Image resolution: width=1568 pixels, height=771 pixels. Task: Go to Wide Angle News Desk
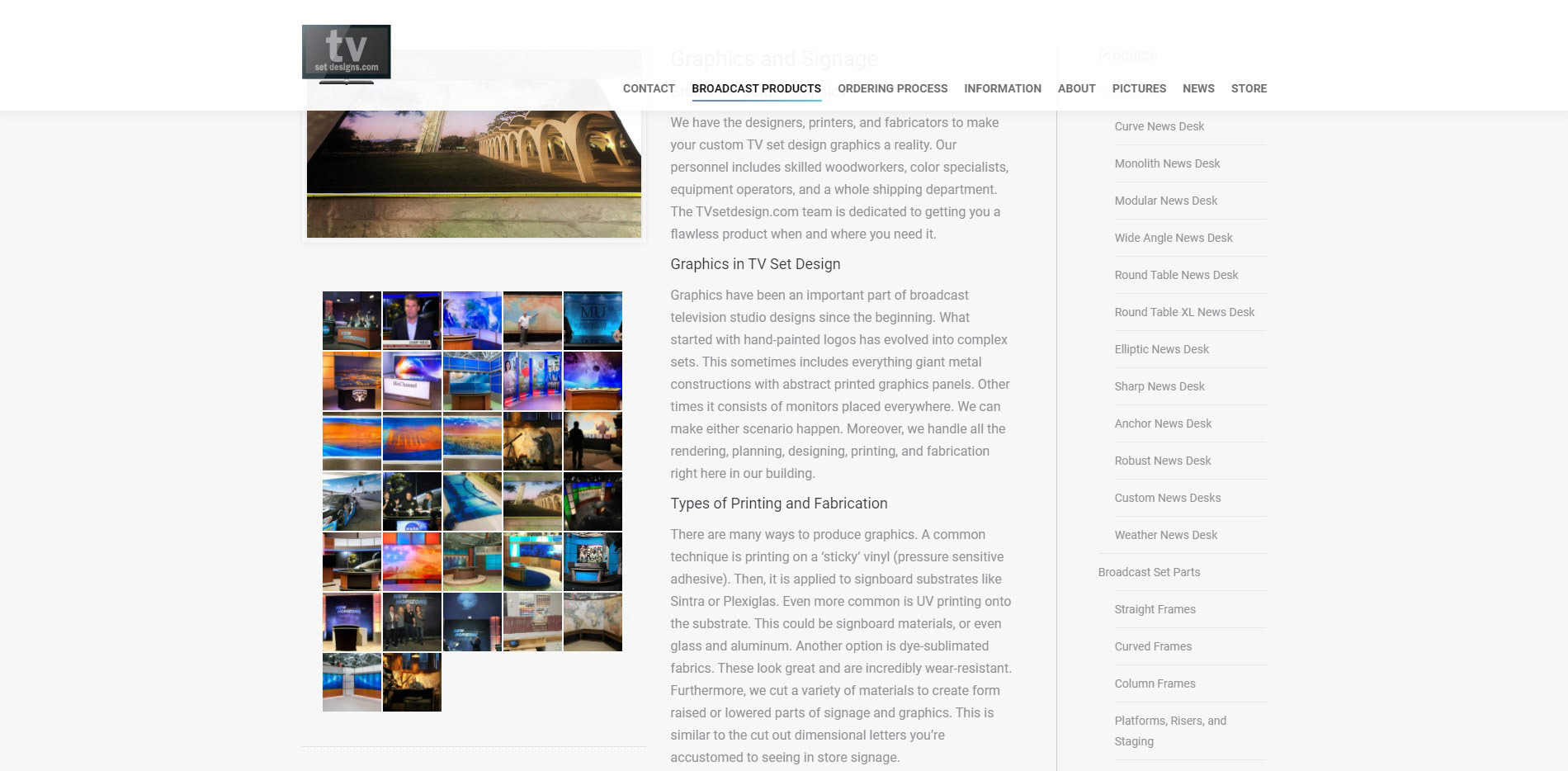point(1173,238)
